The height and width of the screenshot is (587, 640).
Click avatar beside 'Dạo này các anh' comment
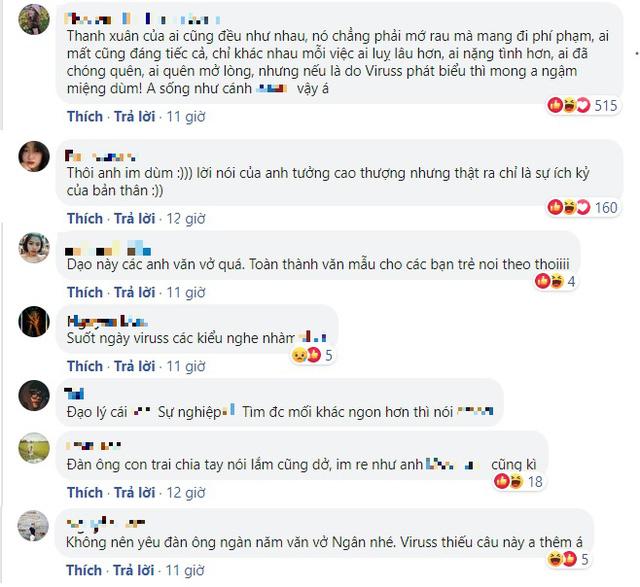pyautogui.click(x=34, y=248)
